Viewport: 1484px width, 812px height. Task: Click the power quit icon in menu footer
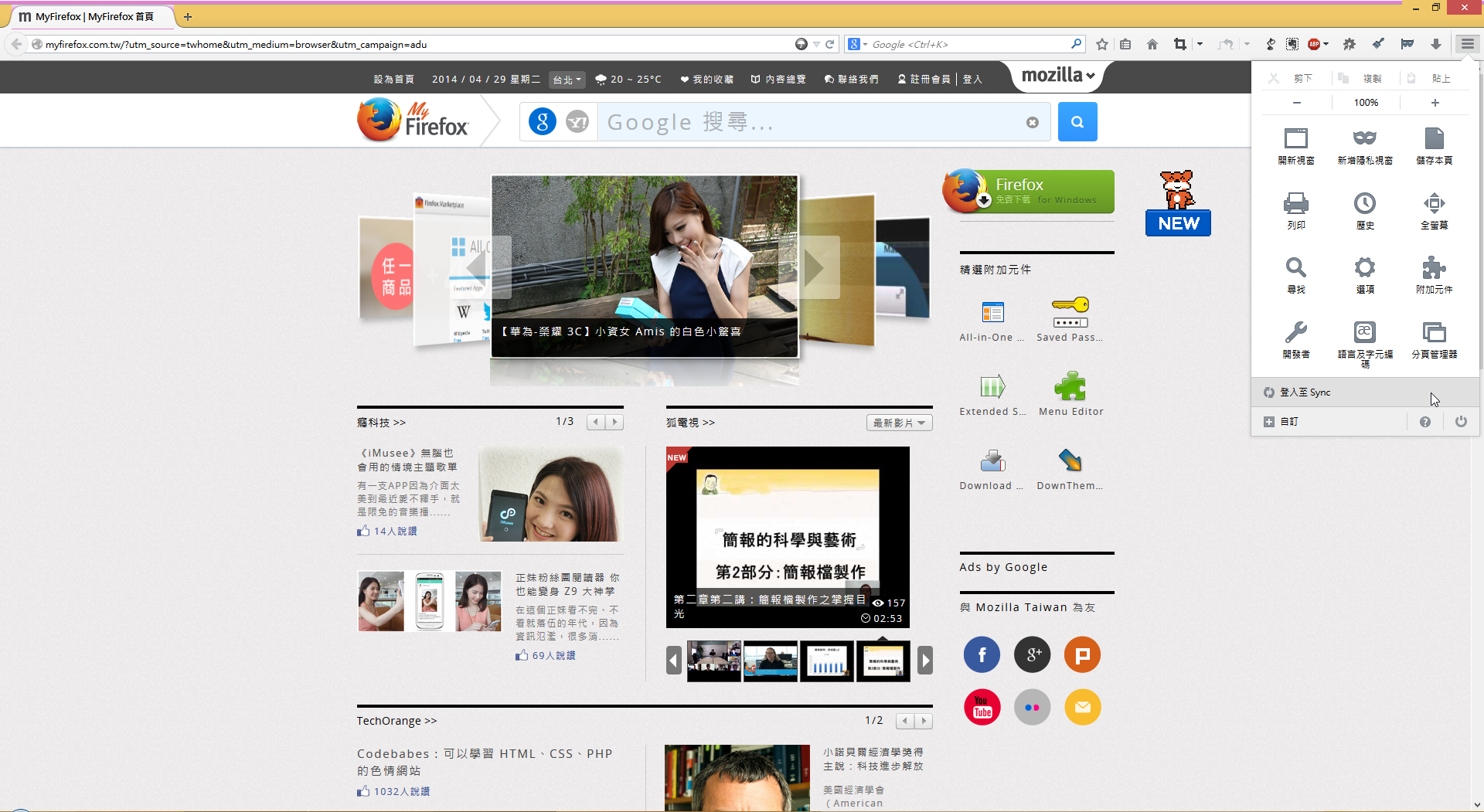(1461, 422)
